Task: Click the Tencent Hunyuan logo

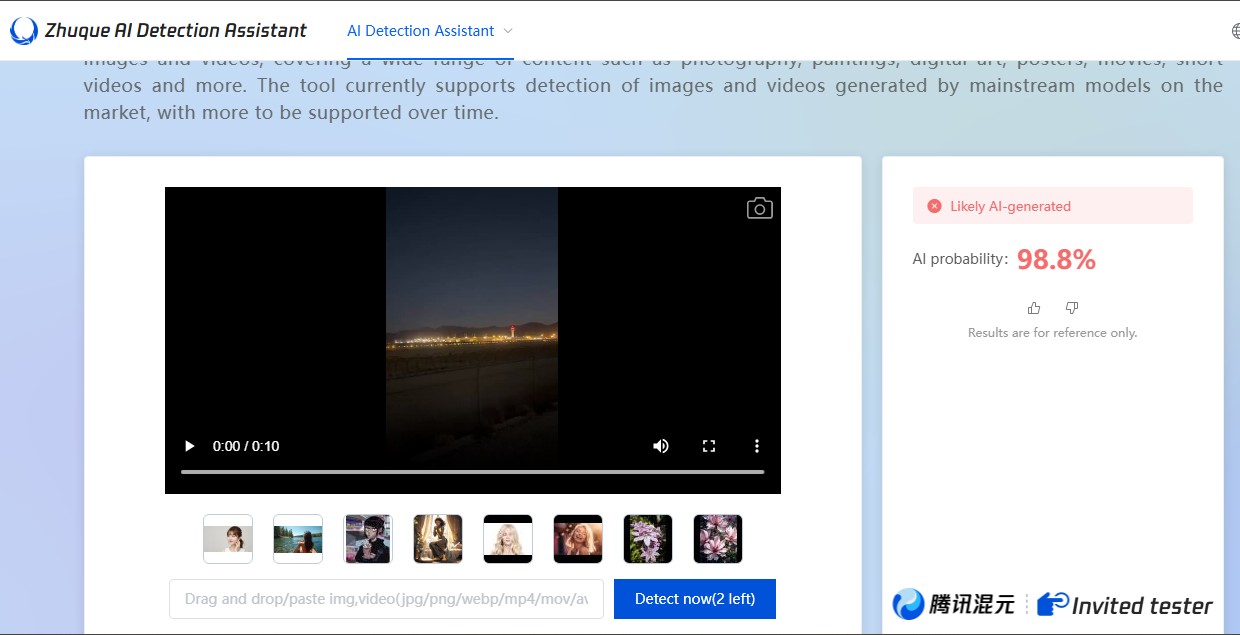Action: tap(954, 604)
